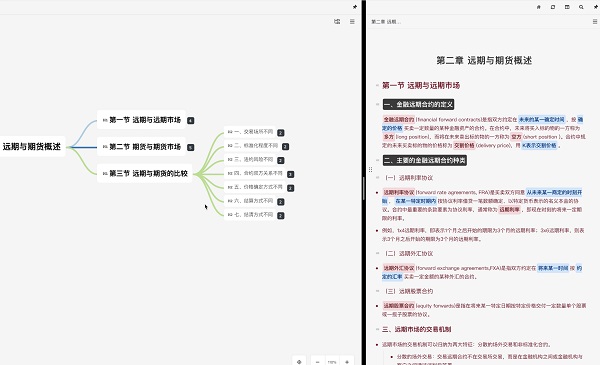Viewport: 600px width, 365px height.
Task: Collapse the （二）远期外汇协议 heading toggle
Action: tap(377, 254)
